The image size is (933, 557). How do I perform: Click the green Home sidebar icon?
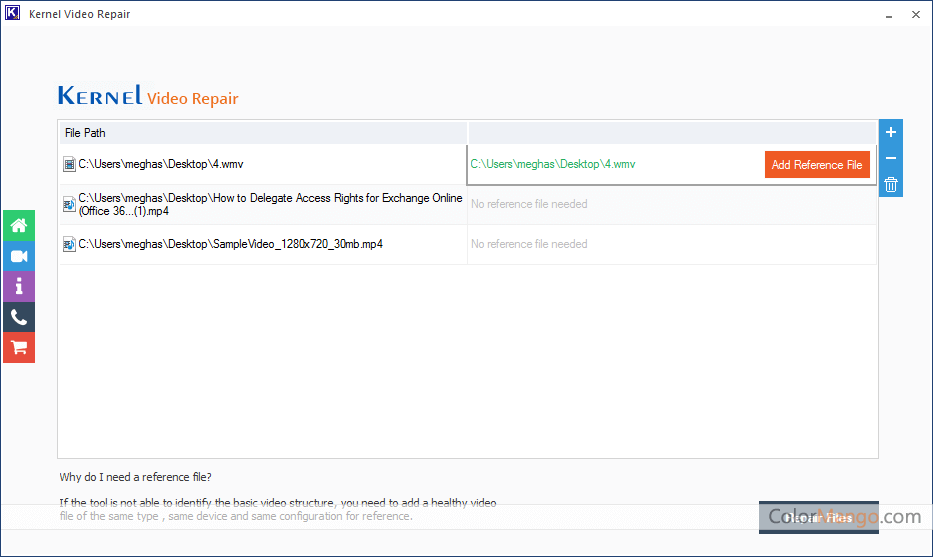(19, 226)
